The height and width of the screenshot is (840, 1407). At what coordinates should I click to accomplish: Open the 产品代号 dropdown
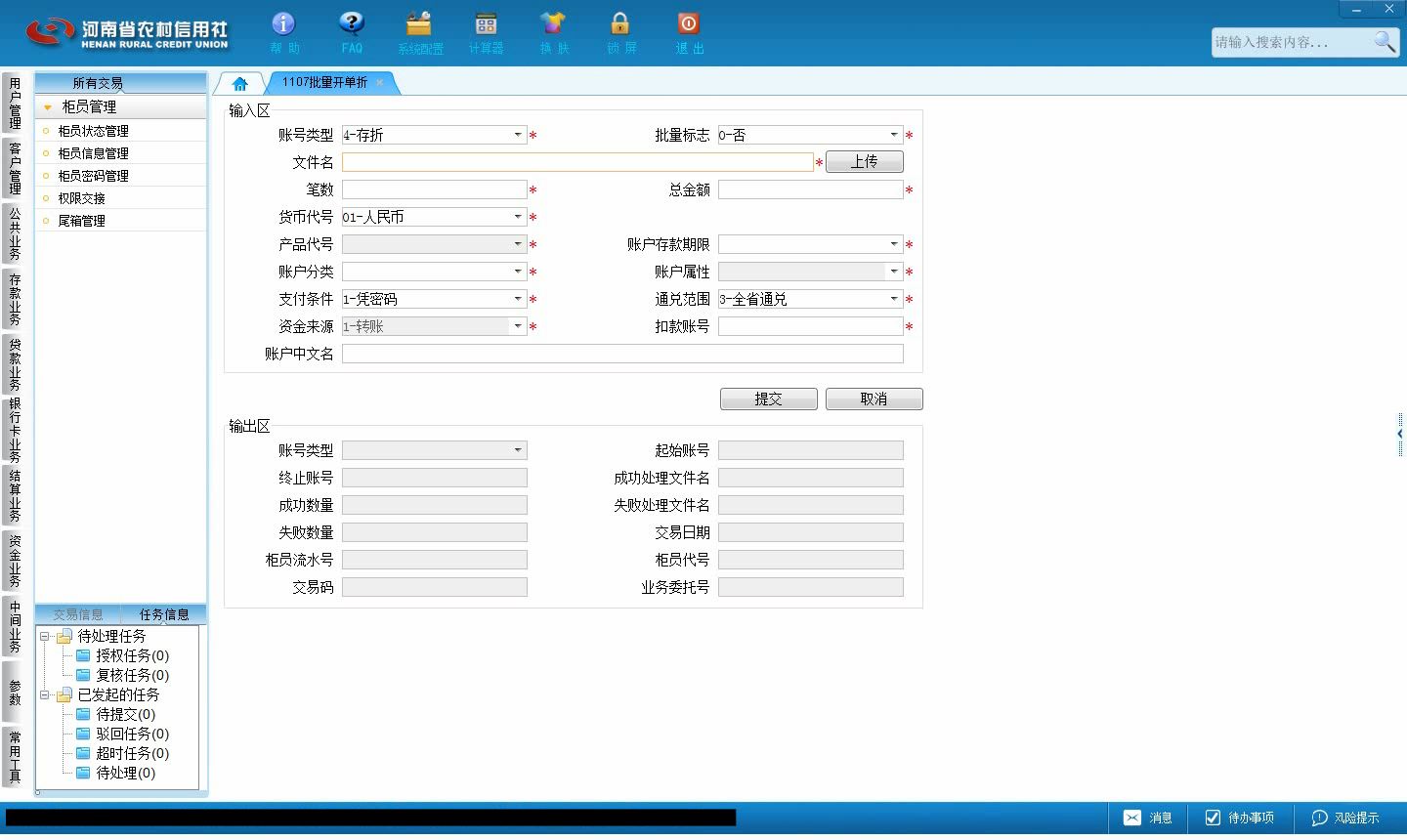(x=518, y=244)
